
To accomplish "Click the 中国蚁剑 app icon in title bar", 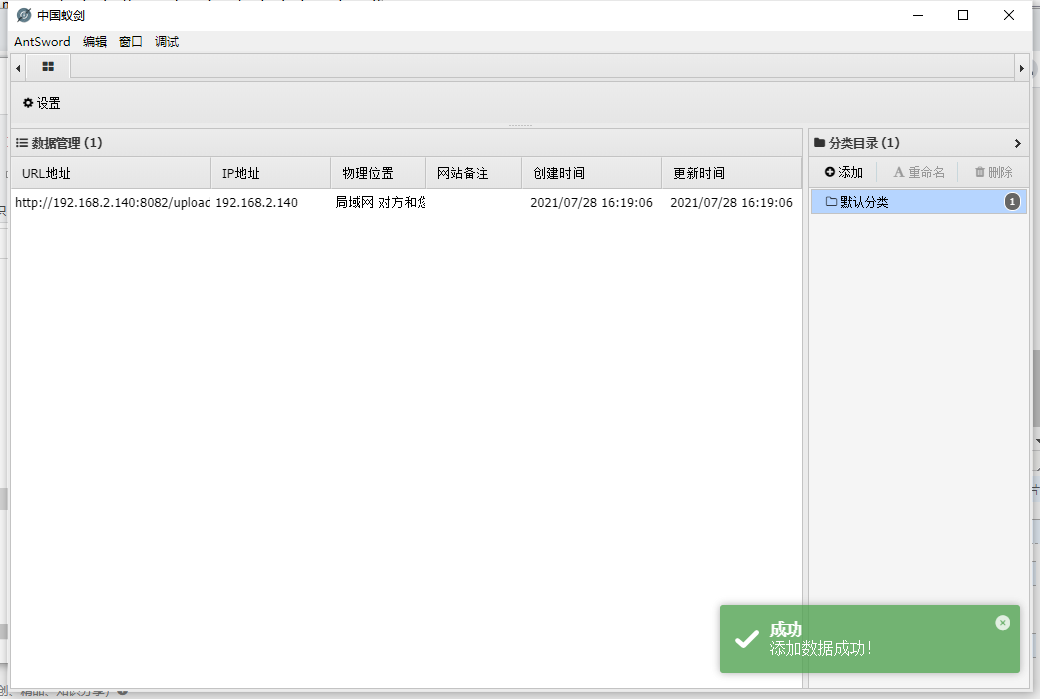I will pos(24,15).
